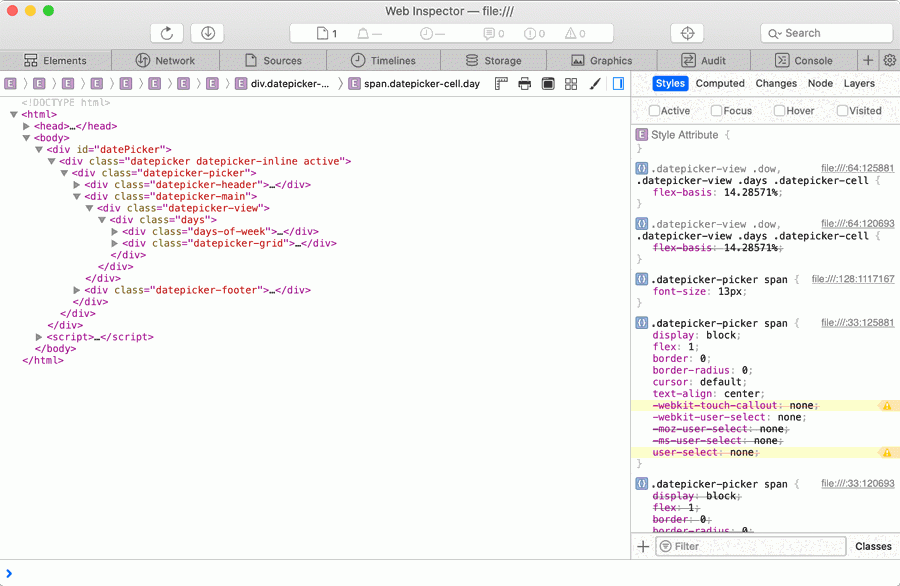Open the Graphics tab

[x=602, y=60]
